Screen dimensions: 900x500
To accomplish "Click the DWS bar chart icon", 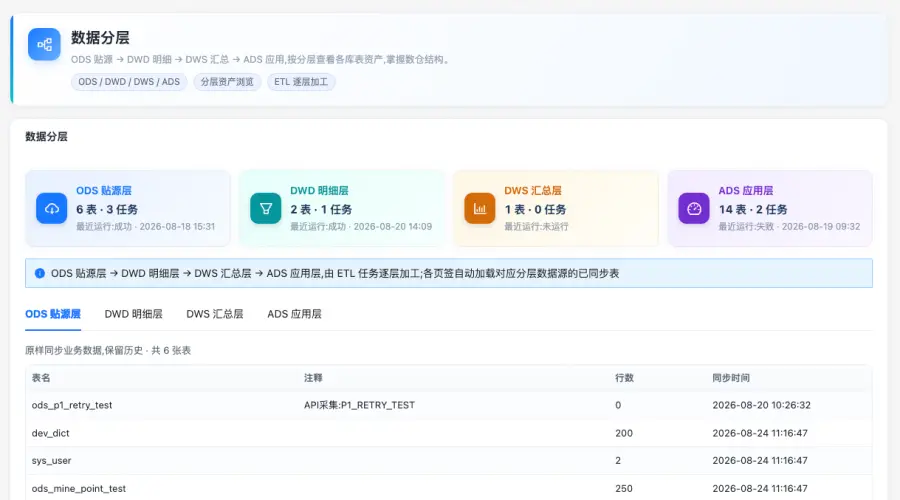I will [x=480, y=208].
